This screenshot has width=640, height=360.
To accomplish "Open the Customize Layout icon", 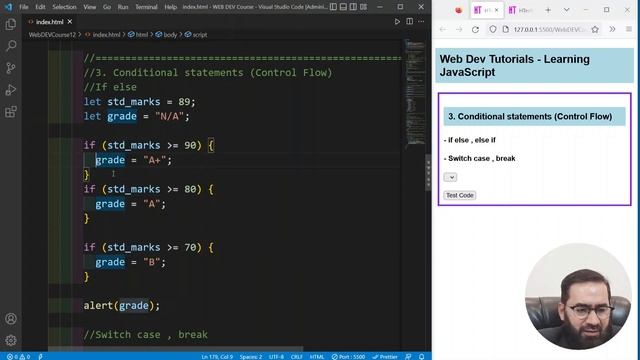I will click(363, 7).
